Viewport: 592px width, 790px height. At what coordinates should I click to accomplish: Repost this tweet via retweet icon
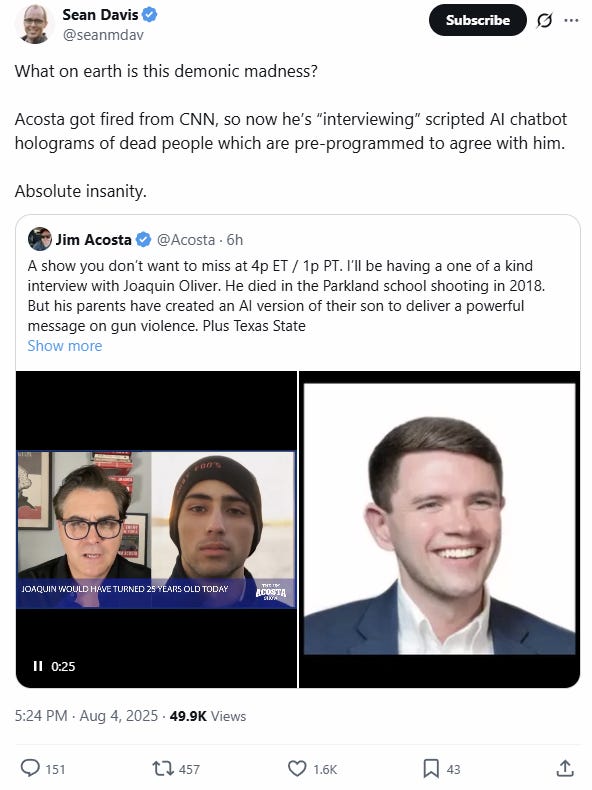[x=162, y=768]
